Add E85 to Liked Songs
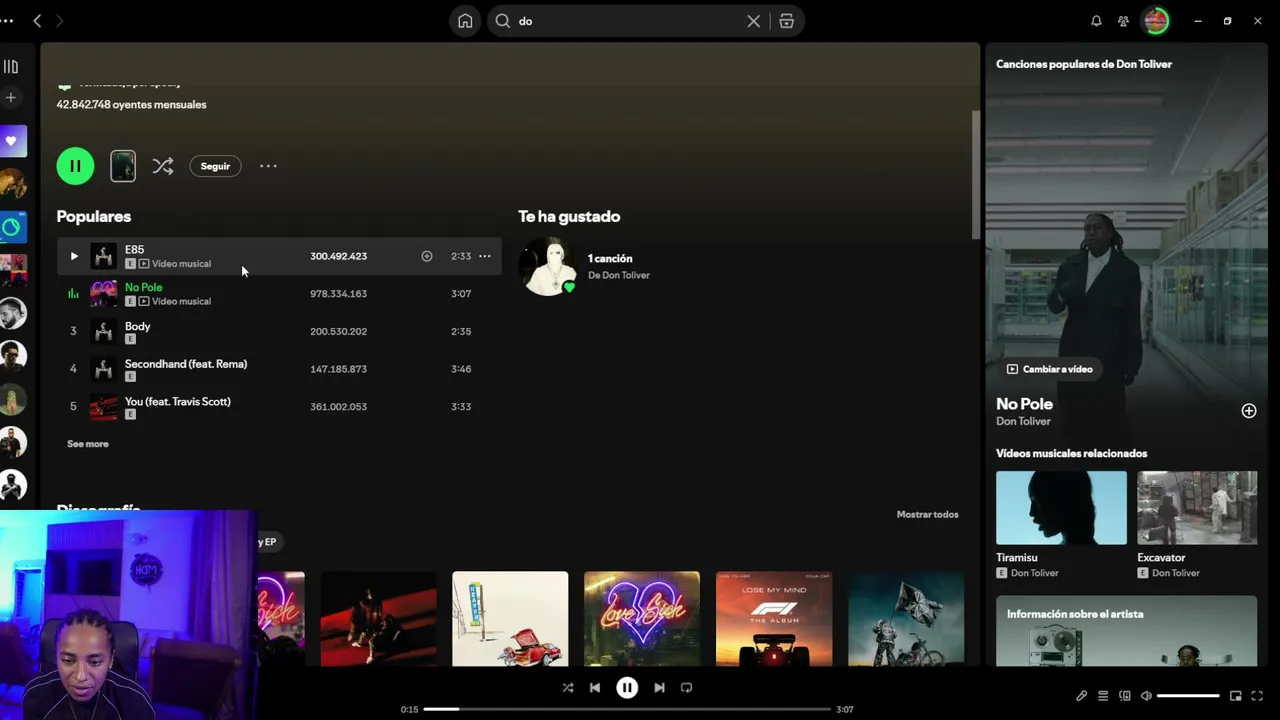 pos(427,256)
